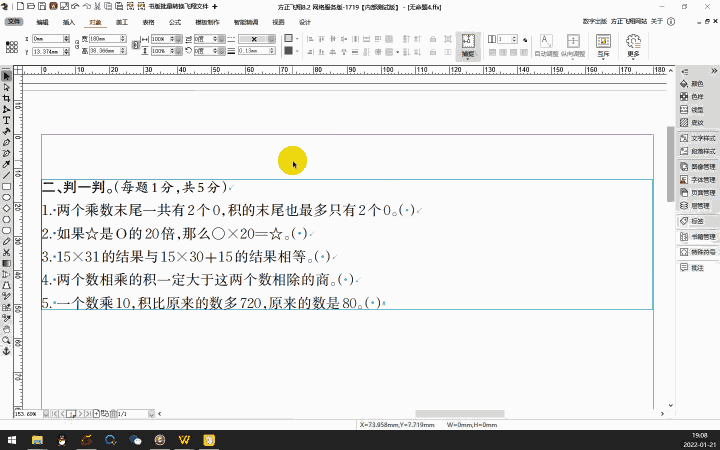Click the horizontal scrollbar thumb
The image size is (720, 450).
pyautogui.click(x=460, y=414)
